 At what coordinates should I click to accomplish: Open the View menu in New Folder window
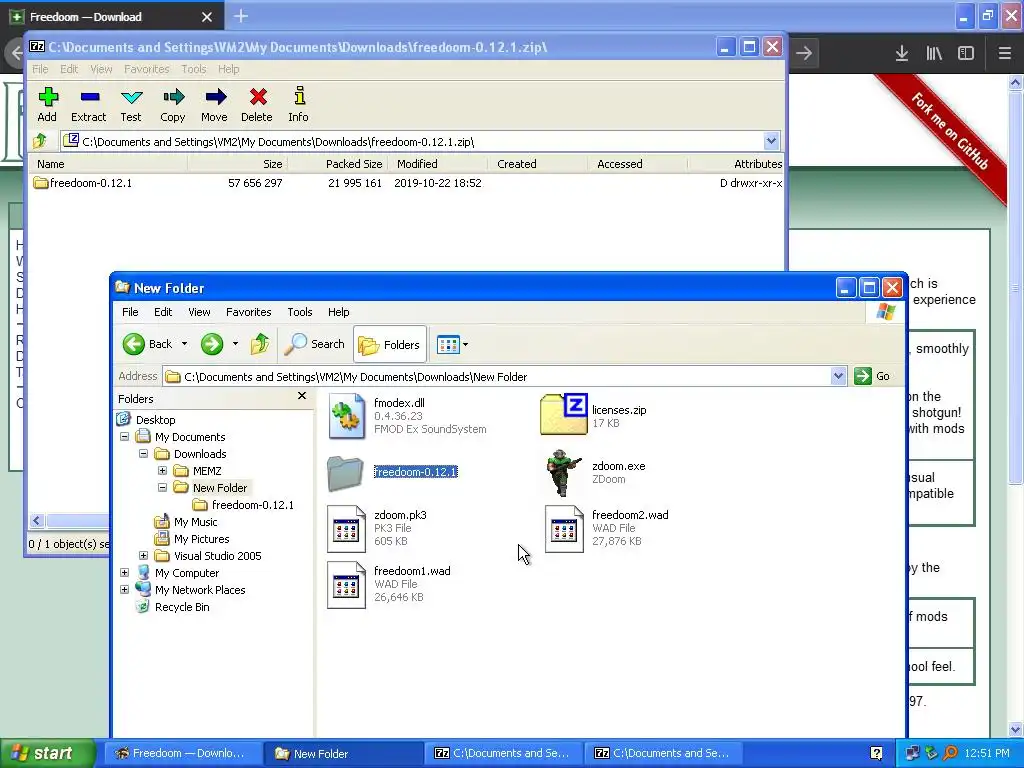pyautogui.click(x=199, y=312)
